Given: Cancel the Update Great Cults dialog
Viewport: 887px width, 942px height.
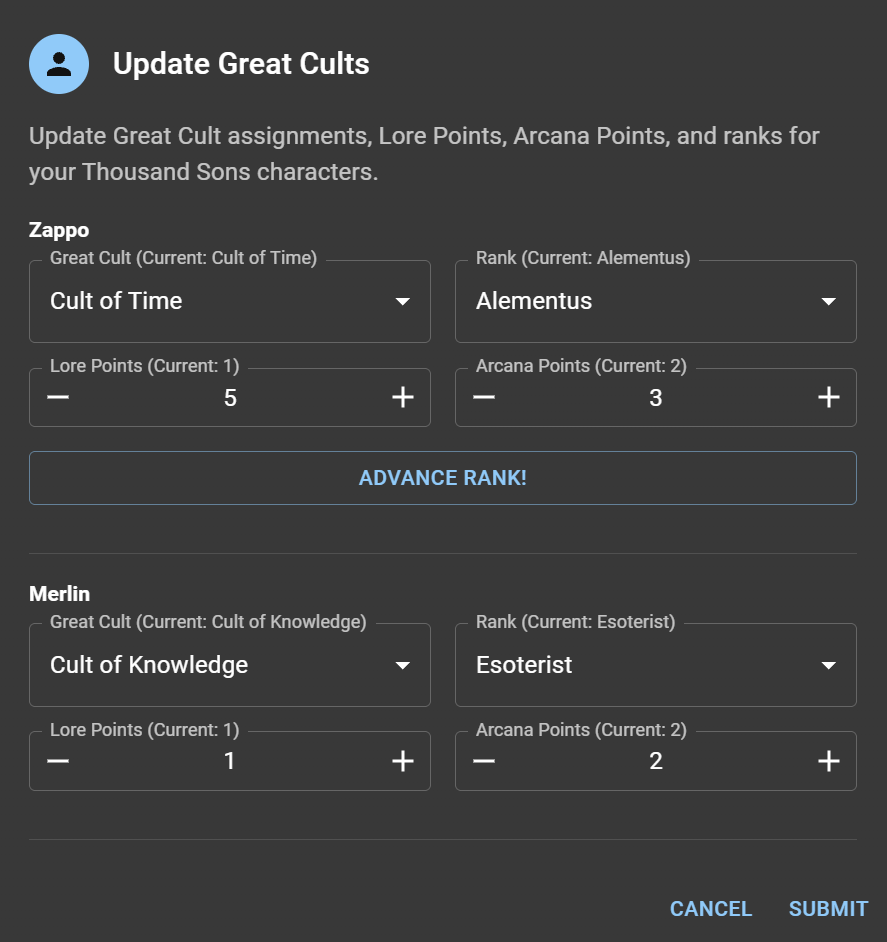Looking at the screenshot, I should (x=711, y=909).
